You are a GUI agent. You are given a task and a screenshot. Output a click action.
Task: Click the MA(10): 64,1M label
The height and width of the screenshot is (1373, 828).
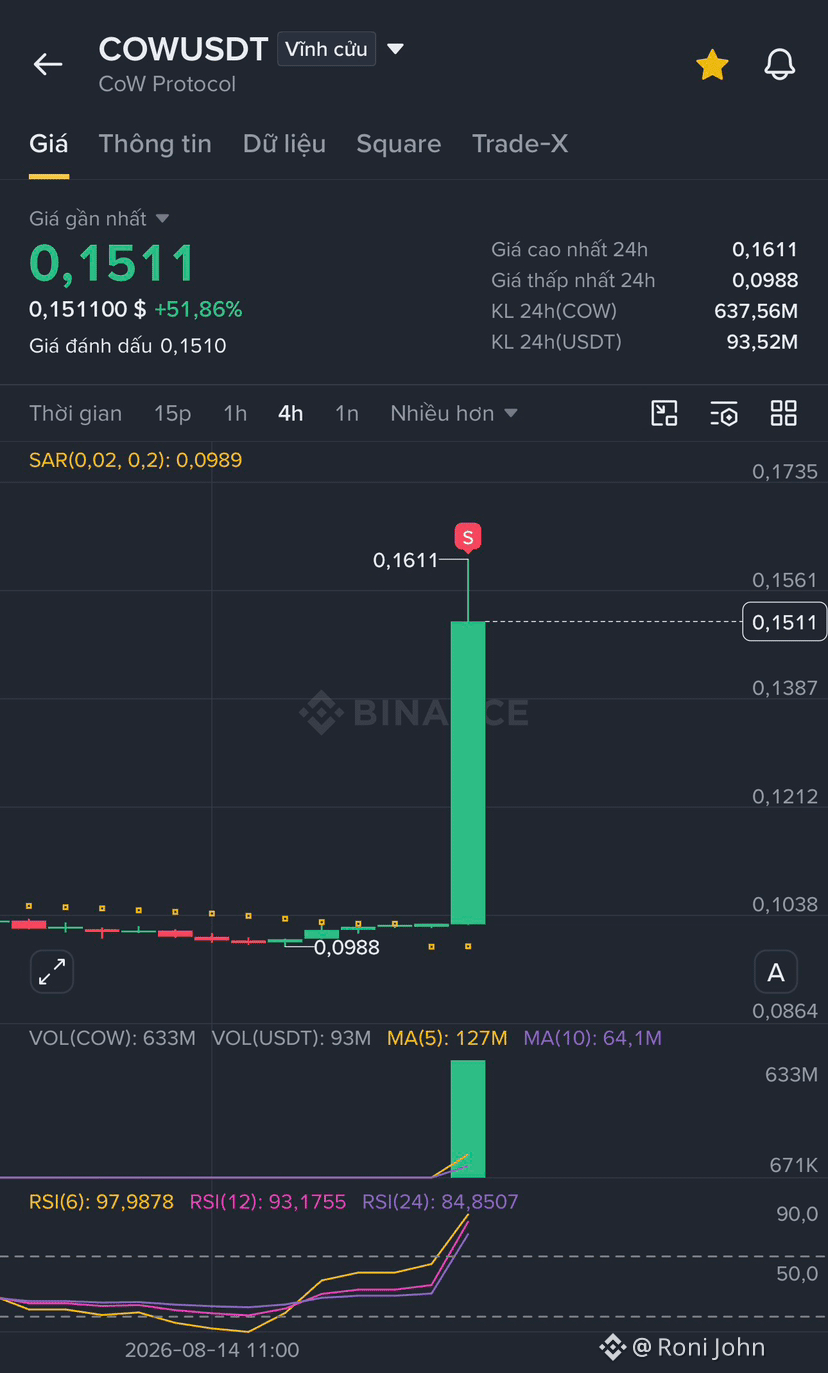tap(592, 1038)
